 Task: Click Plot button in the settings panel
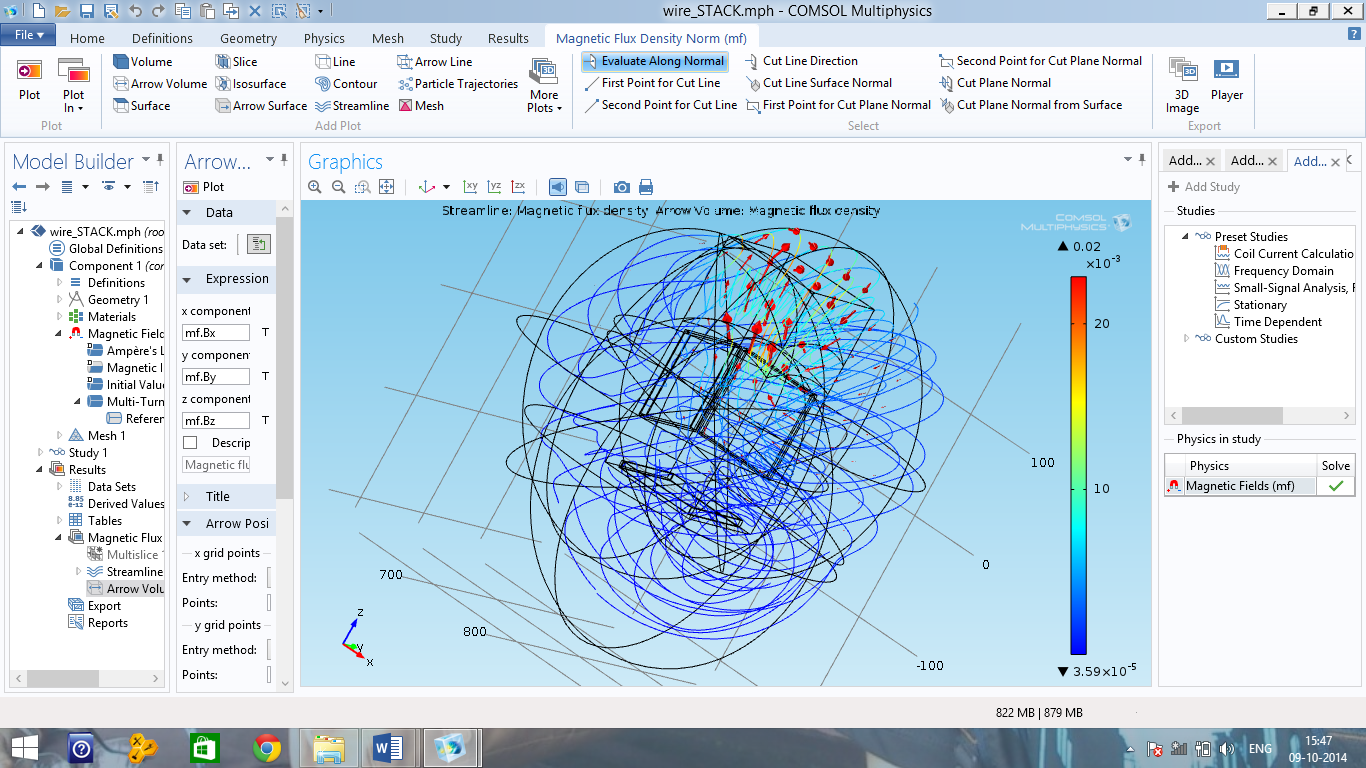204,187
